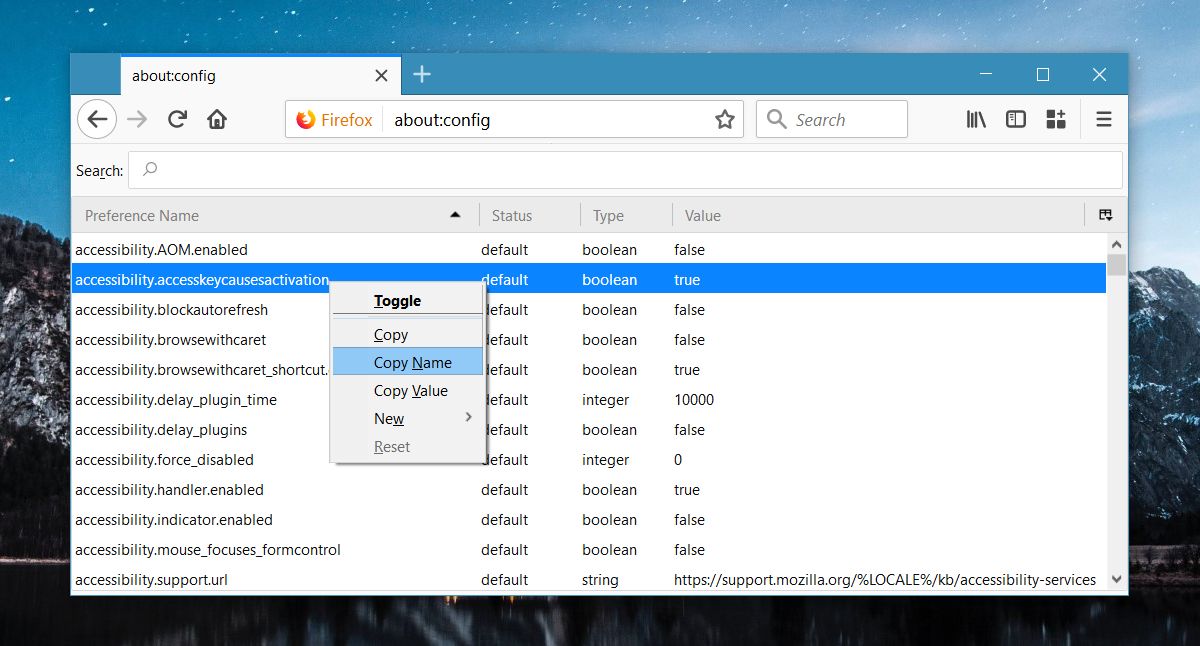Click the greyed Reset context menu entry
1200x646 pixels.
coord(408,447)
